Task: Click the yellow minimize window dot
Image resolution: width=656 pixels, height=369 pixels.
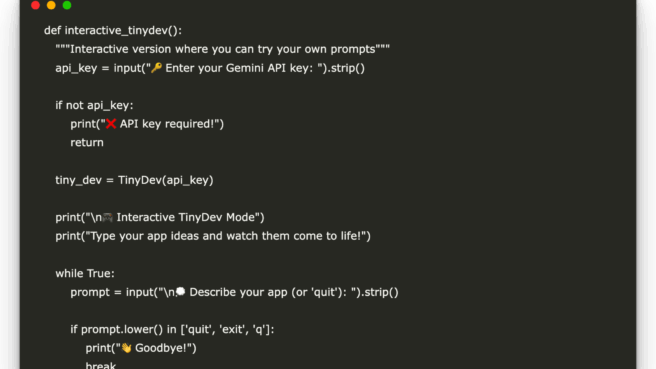Action: coord(51,5)
